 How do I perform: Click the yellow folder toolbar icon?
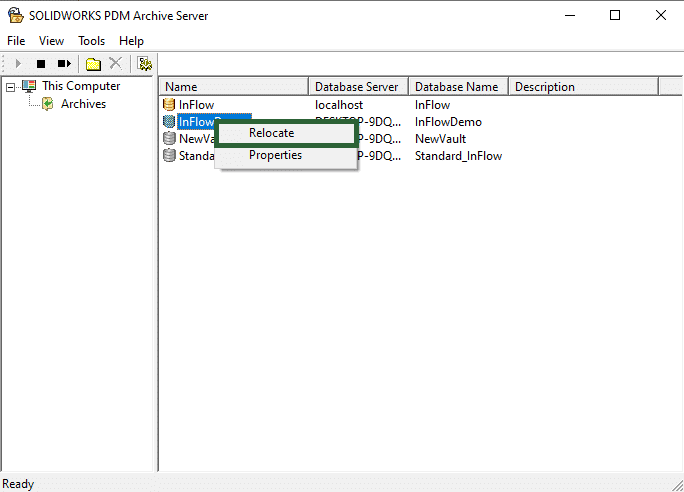[x=93, y=64]
